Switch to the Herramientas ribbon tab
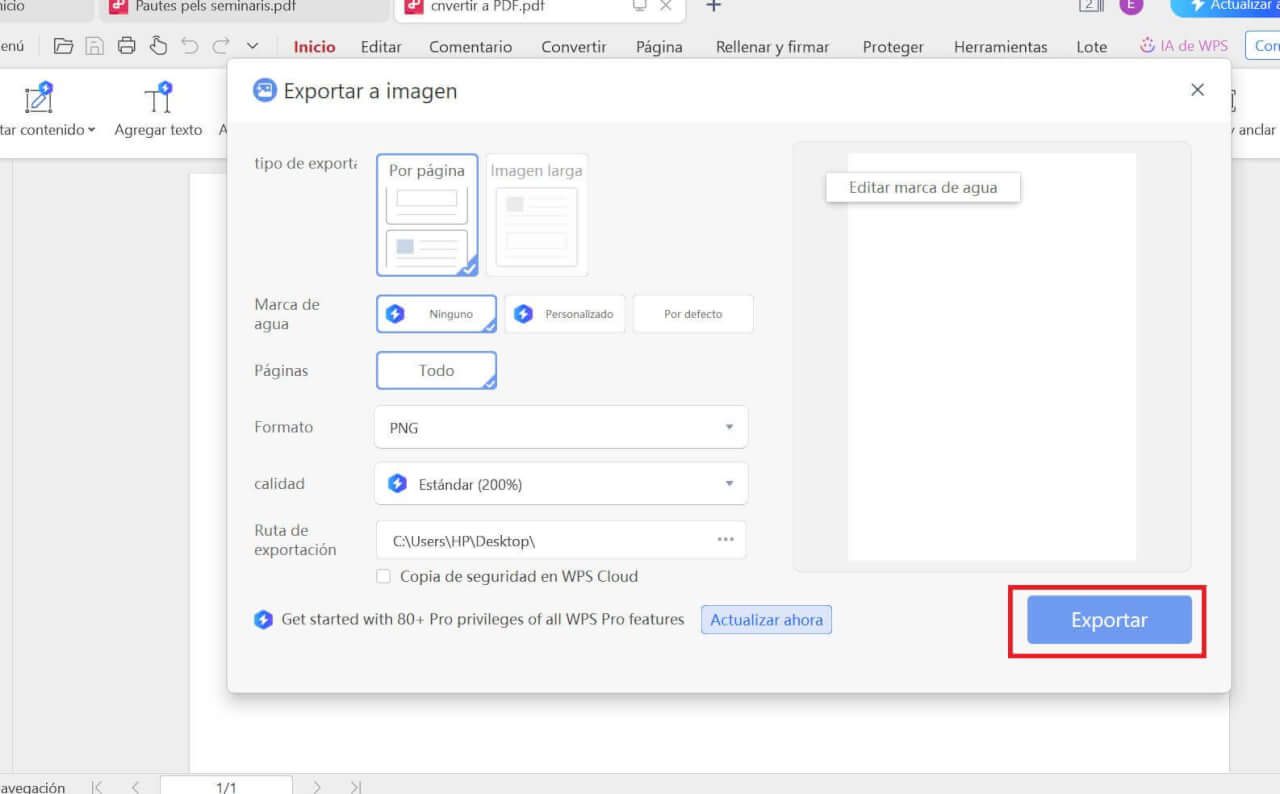 pyautogui.click(x=999, y=46)
